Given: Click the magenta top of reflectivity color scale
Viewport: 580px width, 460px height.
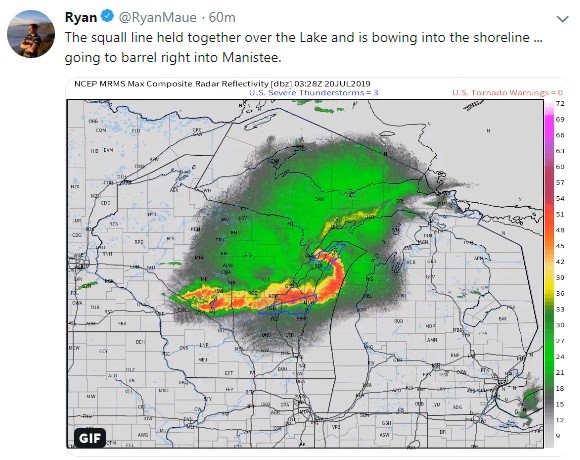Looking at the screenshot, I should click(x=549, y=118).
